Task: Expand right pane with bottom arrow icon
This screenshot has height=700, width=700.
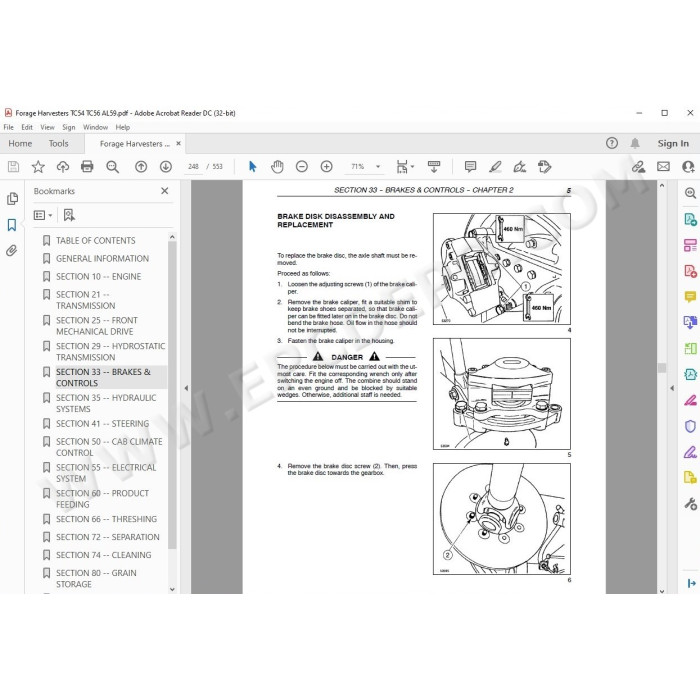Action: point(692,583)
